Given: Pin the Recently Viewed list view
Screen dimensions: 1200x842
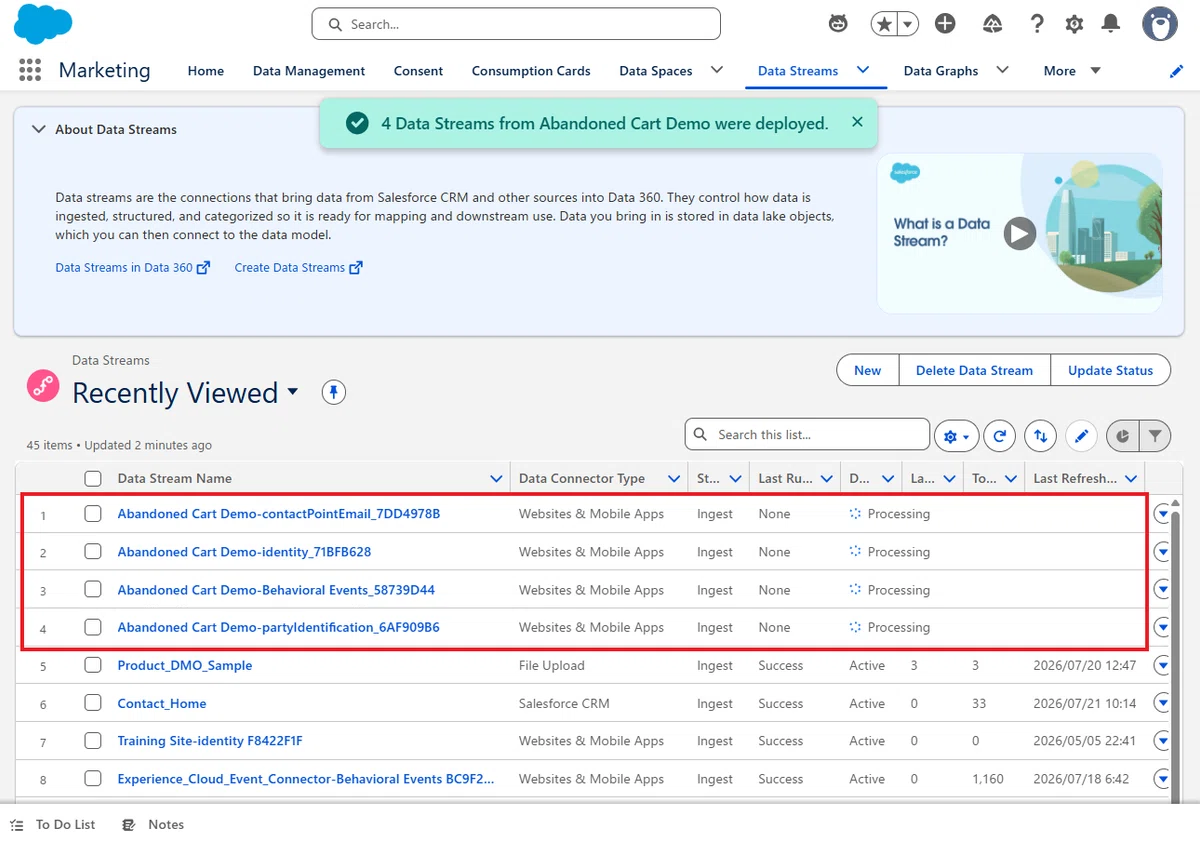Looking at the screenshot, I should (334, 393).
